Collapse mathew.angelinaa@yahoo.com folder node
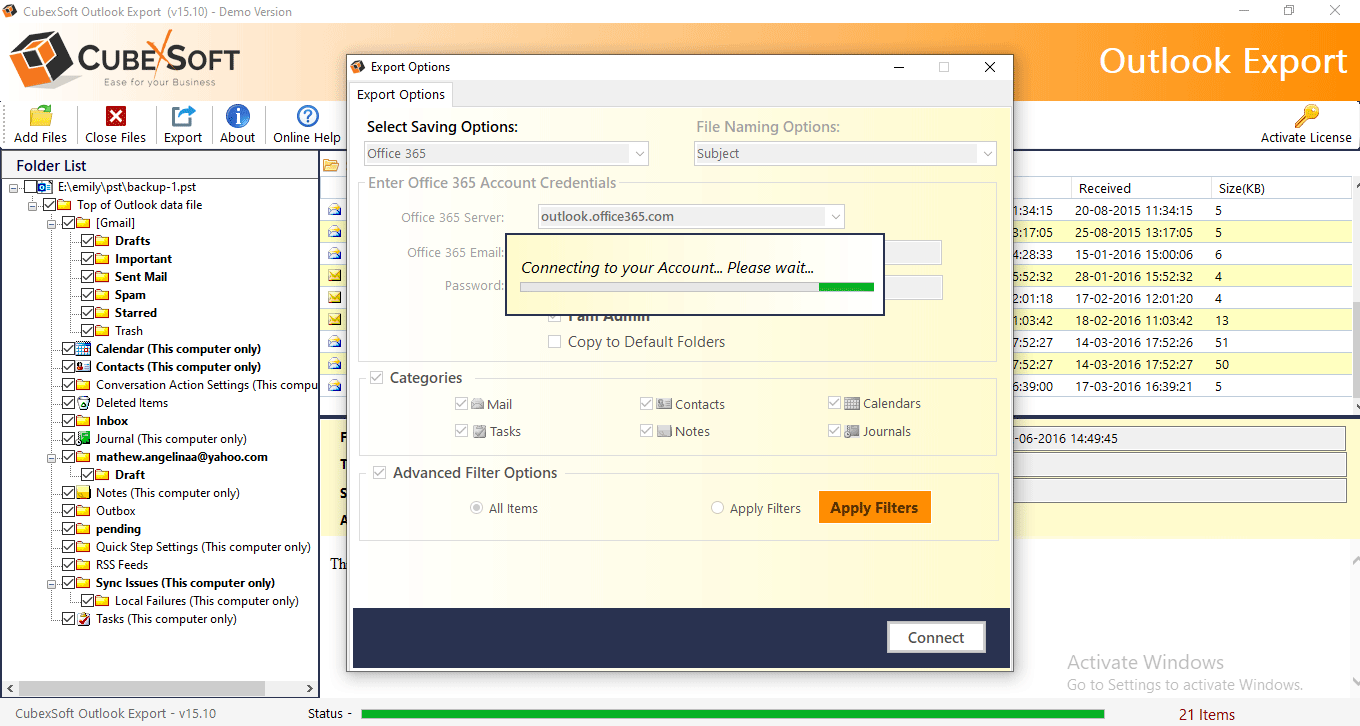 [52, 457]
